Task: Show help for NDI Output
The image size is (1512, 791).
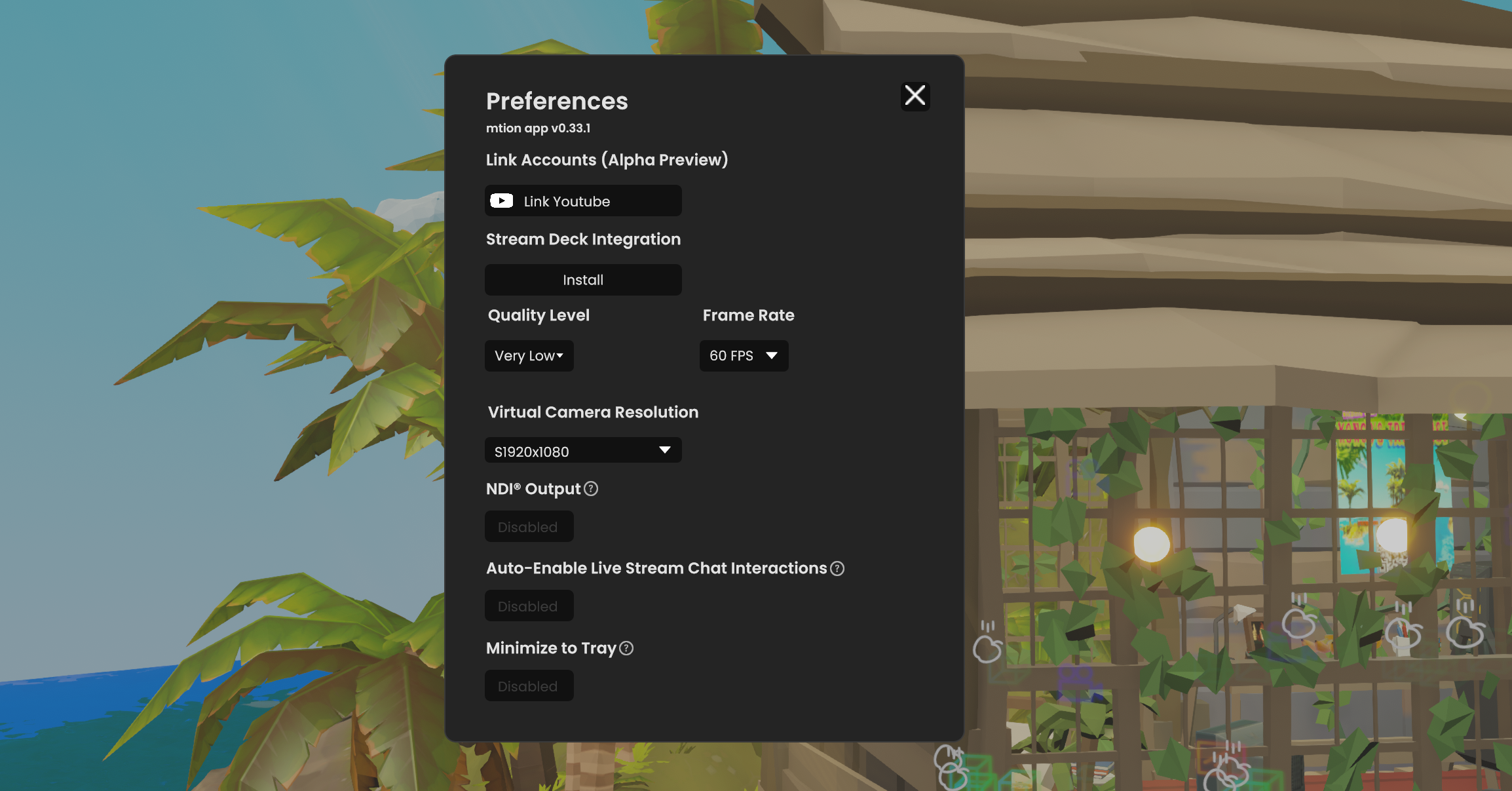Action: pos(591,489)
